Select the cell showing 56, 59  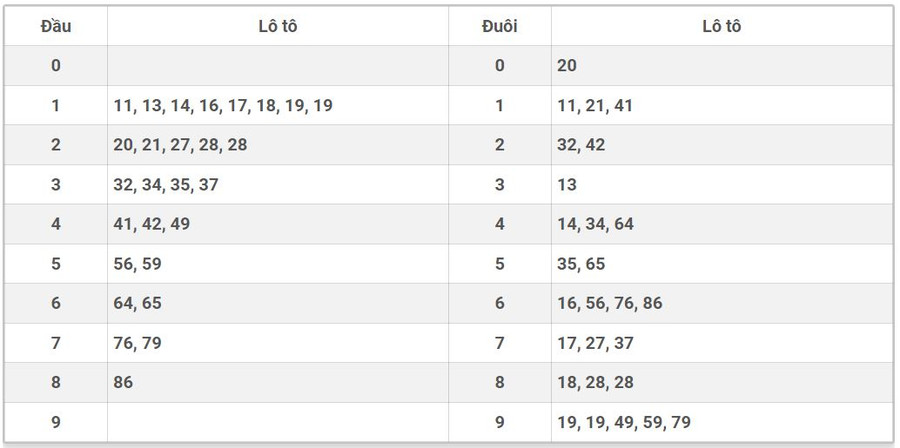pyautogui.click(x=138, y=264)
